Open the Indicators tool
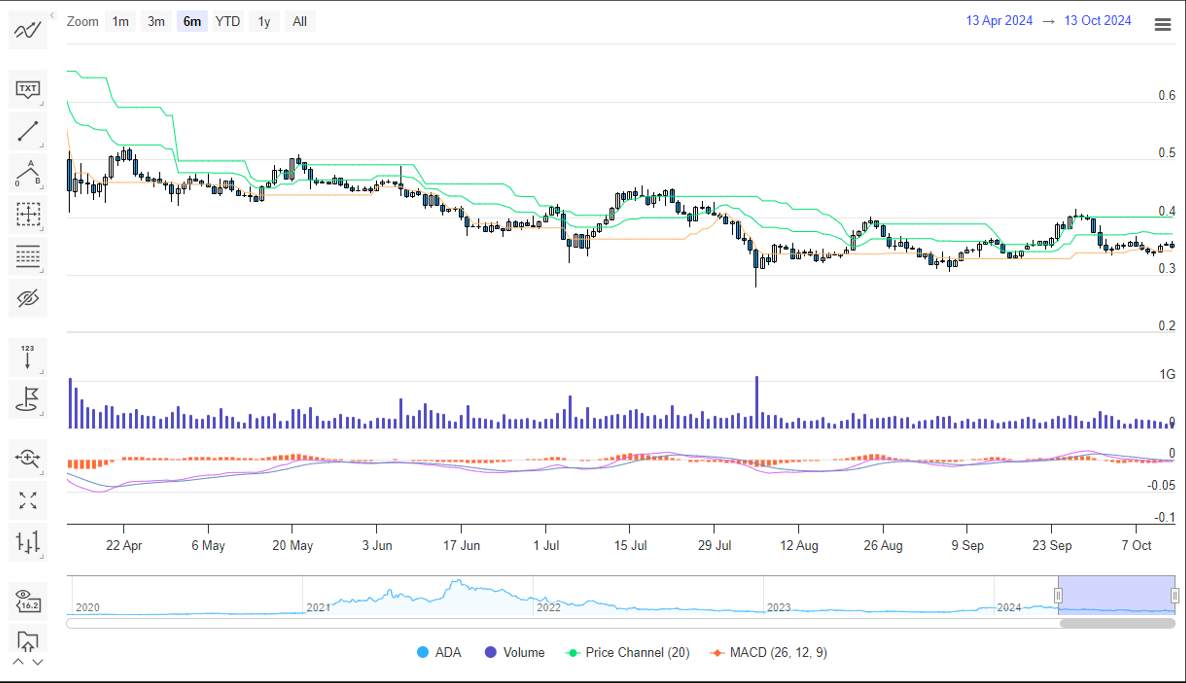Image resolution: width=1186 pixels, height=683 pixels. coord(27,30)
